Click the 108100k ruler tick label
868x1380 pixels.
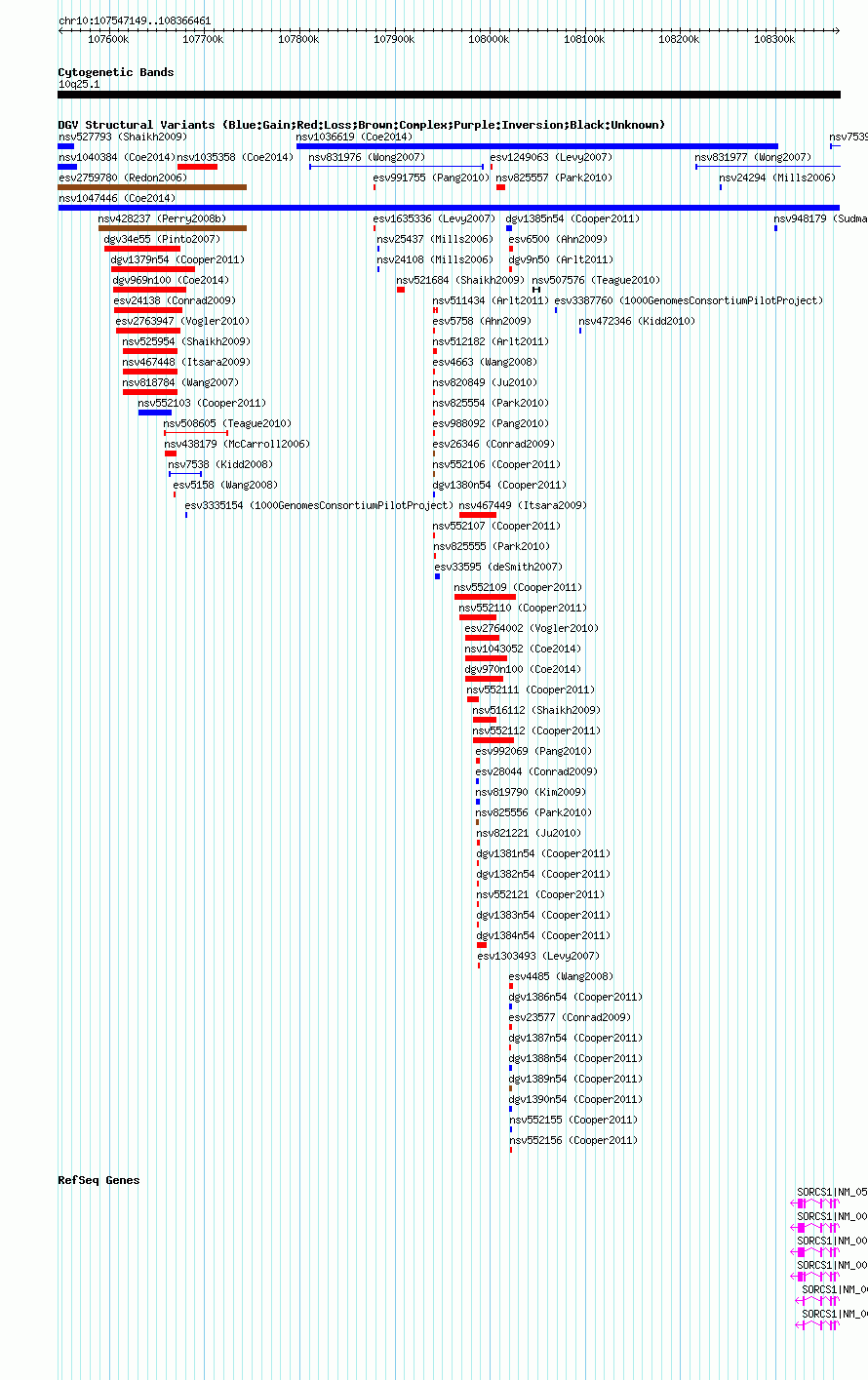click(x=584, y=39)
